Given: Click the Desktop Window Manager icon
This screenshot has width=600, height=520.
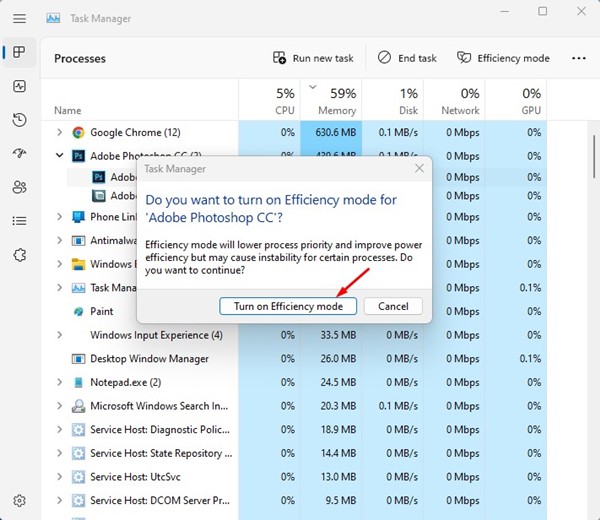Looking at the screenshot, I should pyautogui.click(x=78, y=359).
